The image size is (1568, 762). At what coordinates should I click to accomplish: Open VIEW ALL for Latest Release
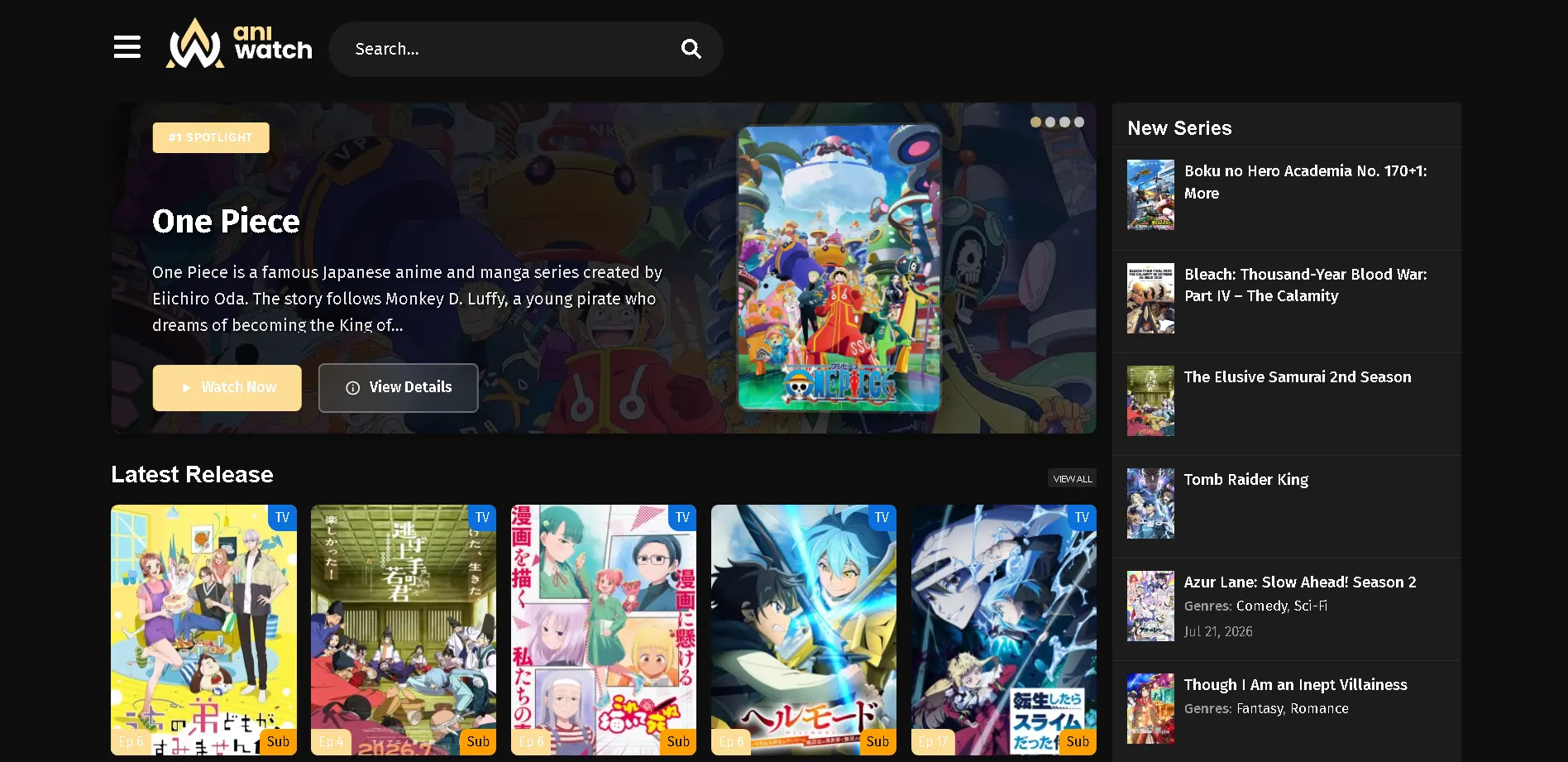click(1073, 478)
